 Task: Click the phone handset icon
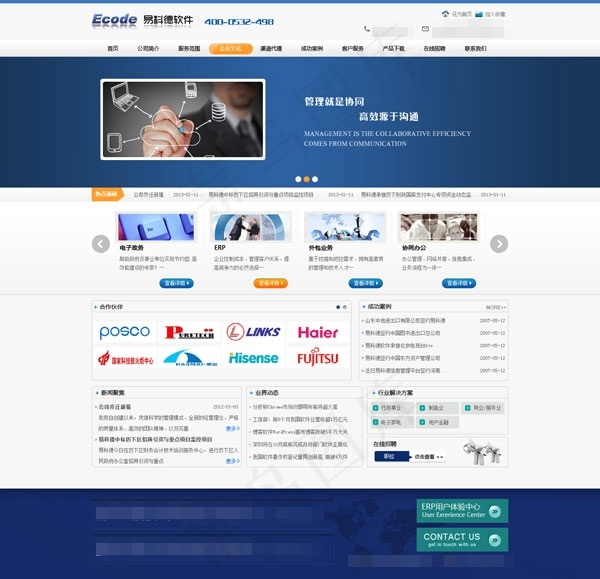point(367,29)
